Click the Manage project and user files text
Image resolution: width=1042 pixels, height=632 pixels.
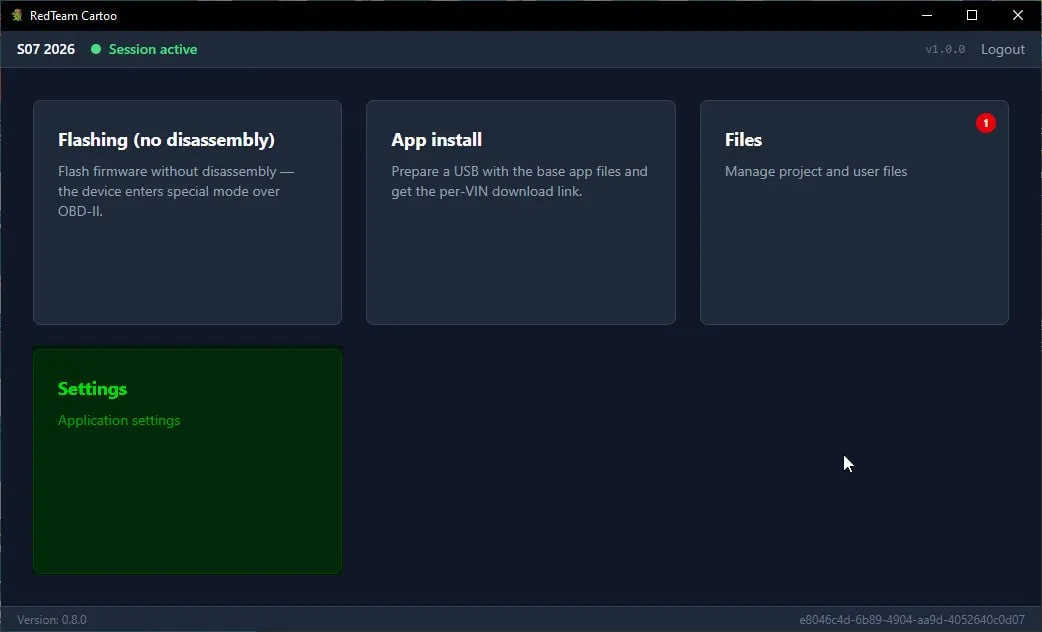815,171
